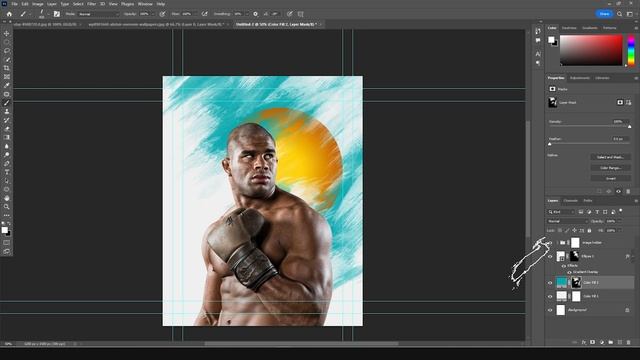Select the Lasso tool
The height and width of the screenshot is (360, 640).
pos(7,51)
